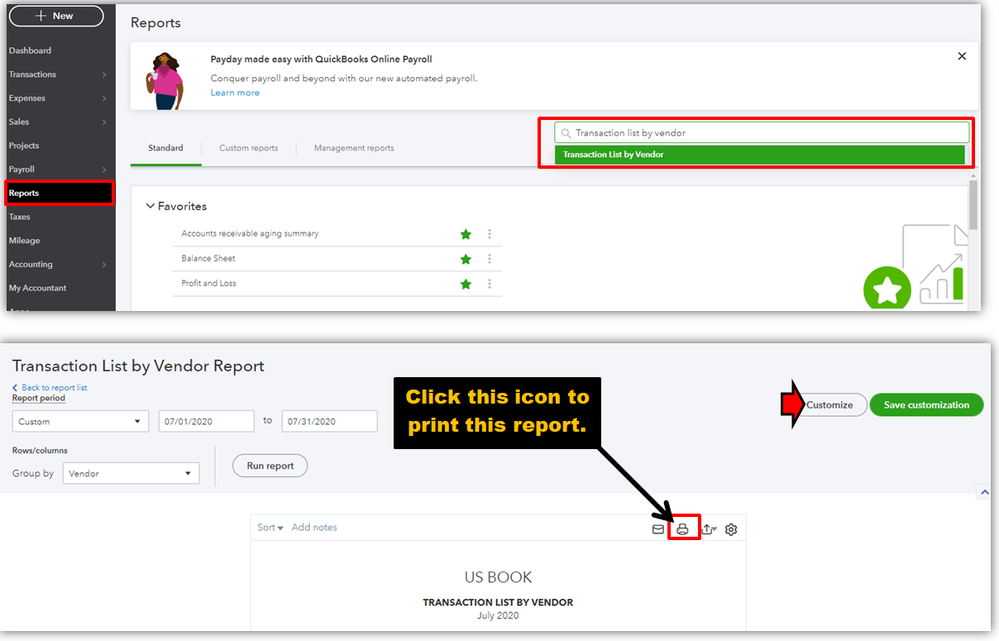The image size is (999, 641).
Task: Open the Profit and Loss report
Action: pos(208,284)
